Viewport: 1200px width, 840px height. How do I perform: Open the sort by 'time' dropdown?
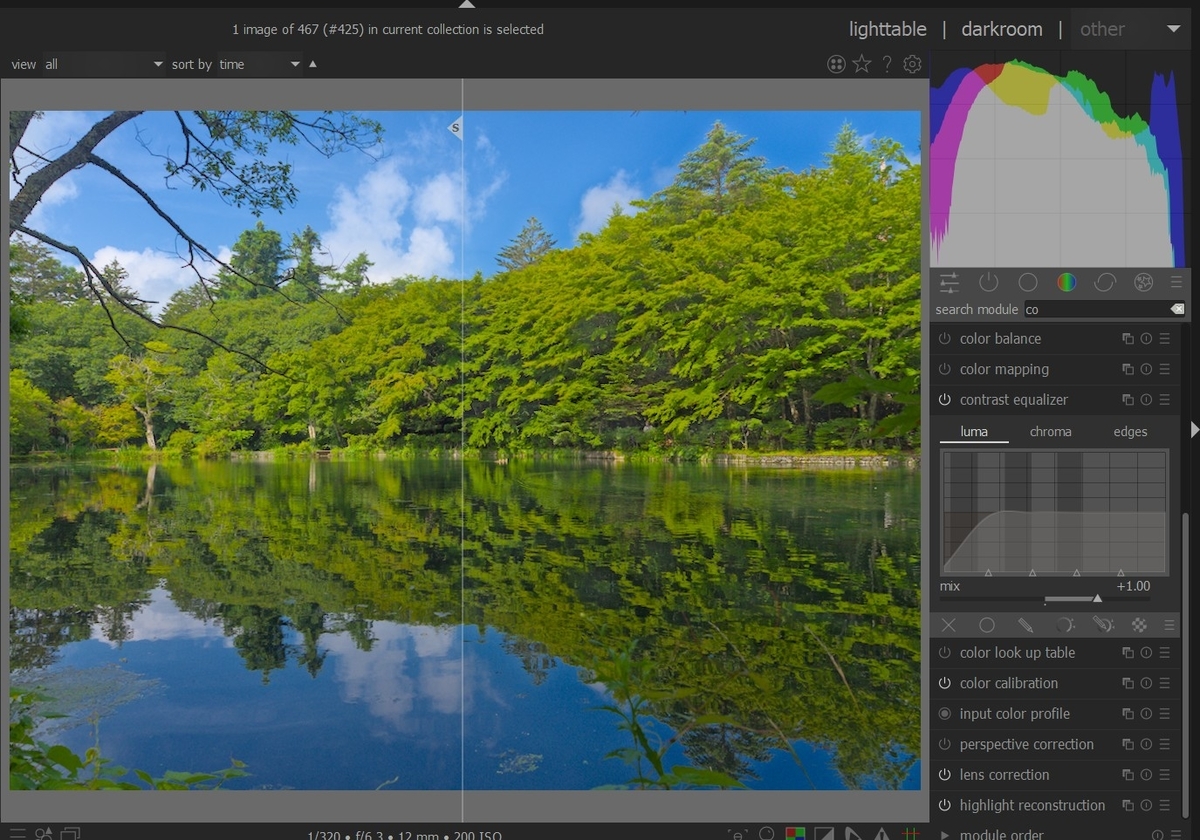pyautogui.click(x=259, y=64)
